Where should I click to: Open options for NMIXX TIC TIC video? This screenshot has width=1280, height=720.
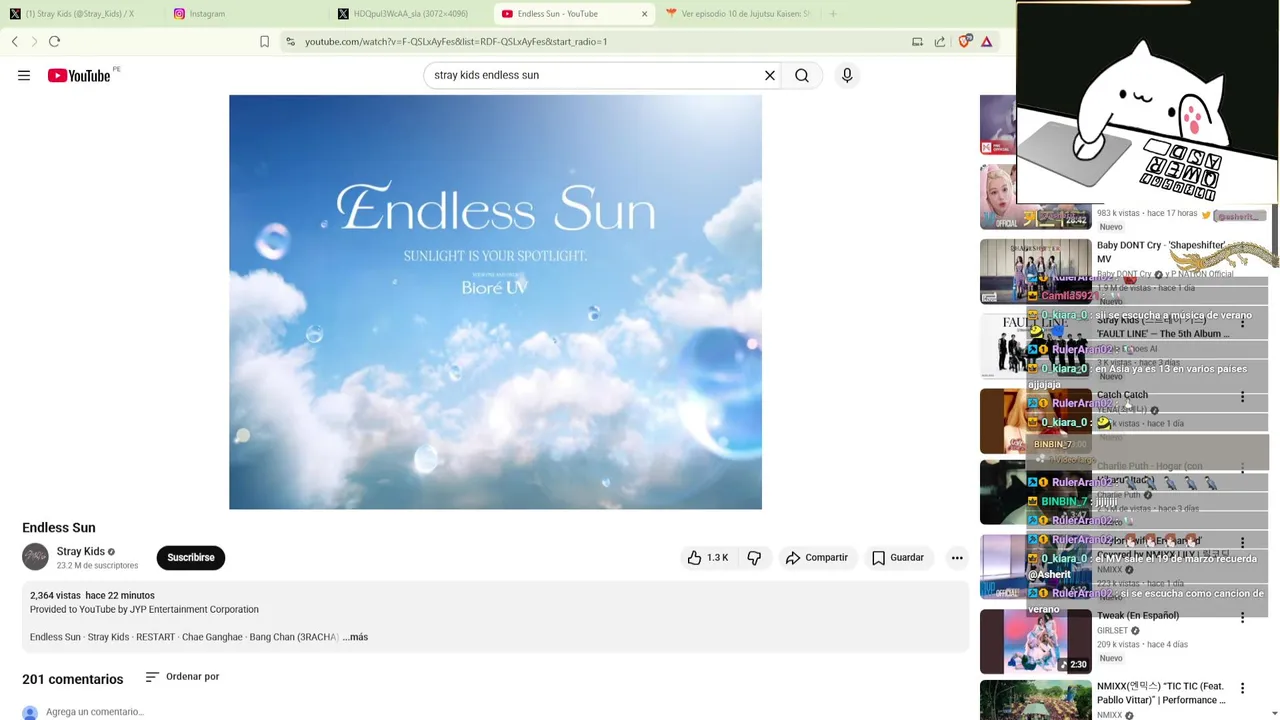1243,688
